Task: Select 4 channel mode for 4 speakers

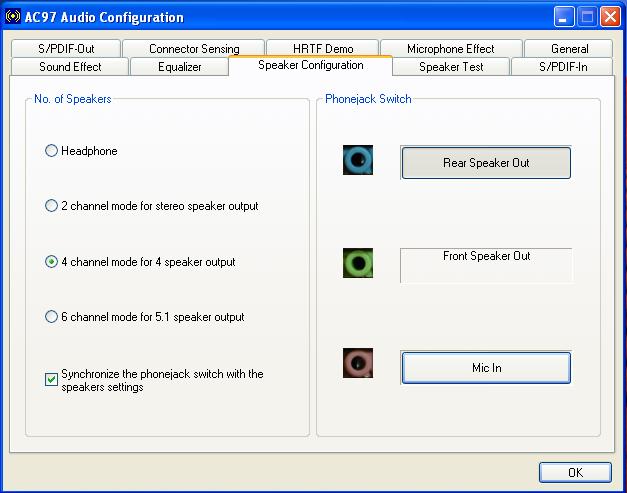Action: point(52,262)
